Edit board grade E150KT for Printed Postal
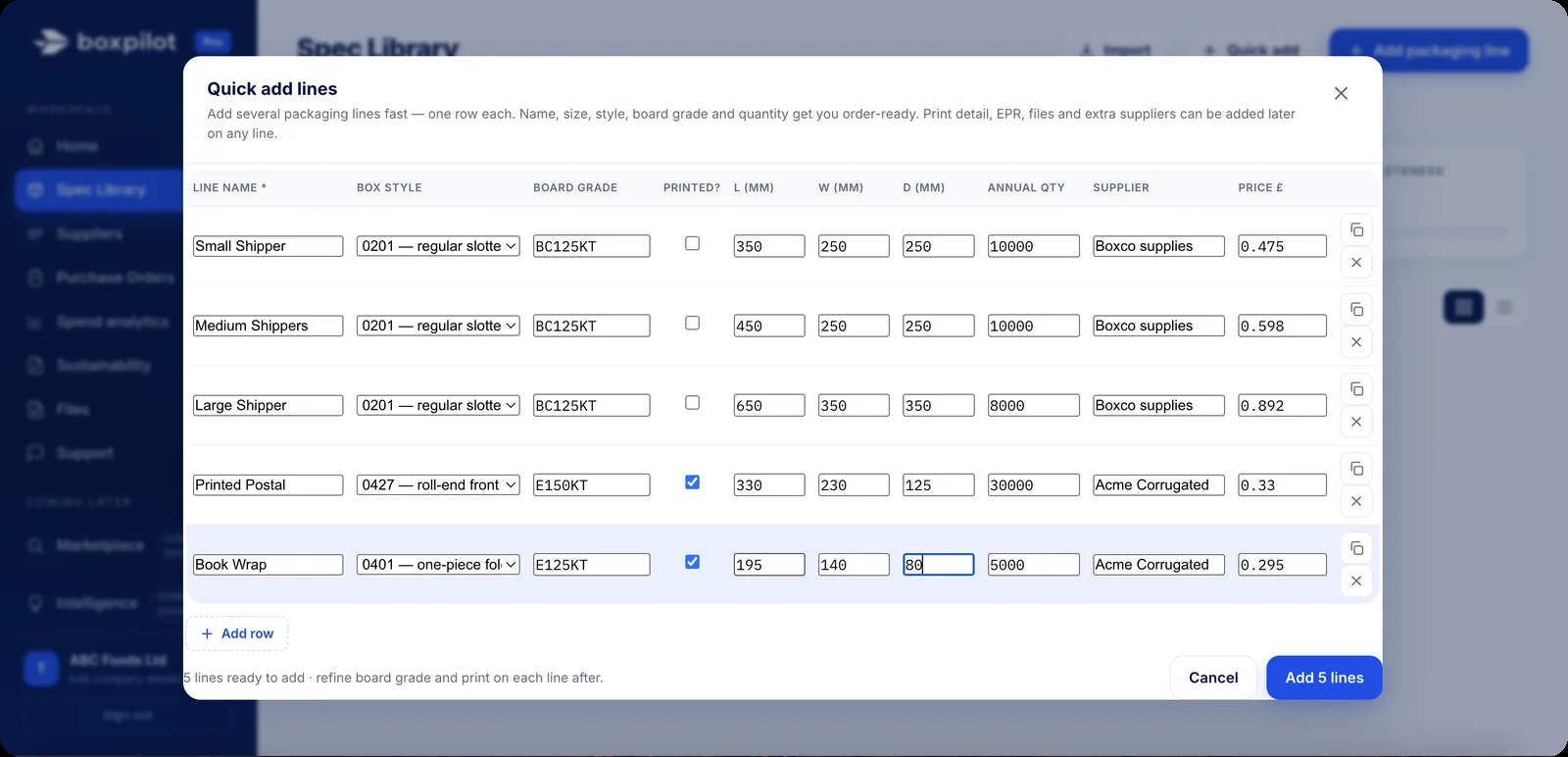This screenshot has height=757, width=1568. (591, 484)
